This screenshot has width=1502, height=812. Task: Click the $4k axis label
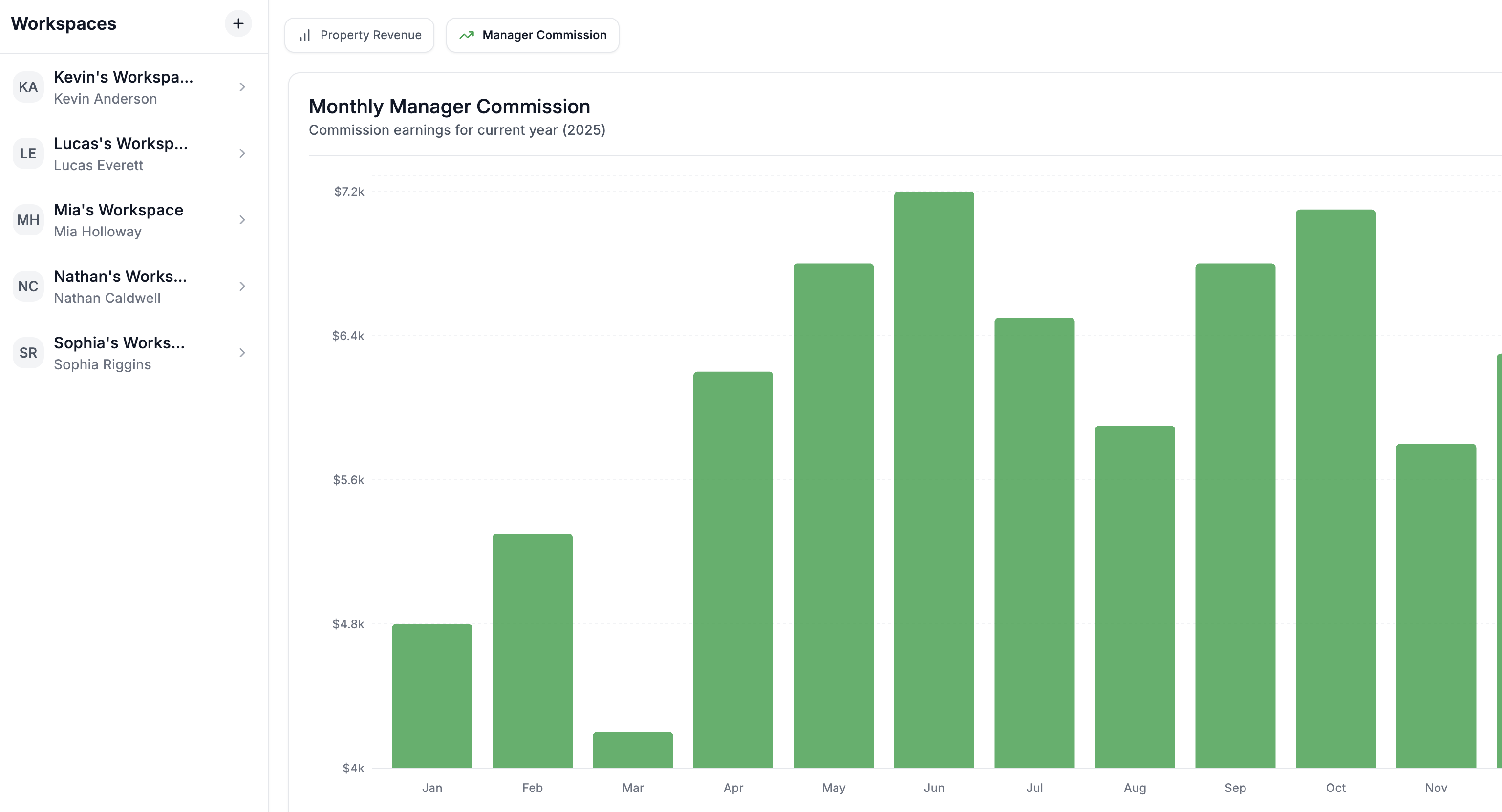(353, 769)
